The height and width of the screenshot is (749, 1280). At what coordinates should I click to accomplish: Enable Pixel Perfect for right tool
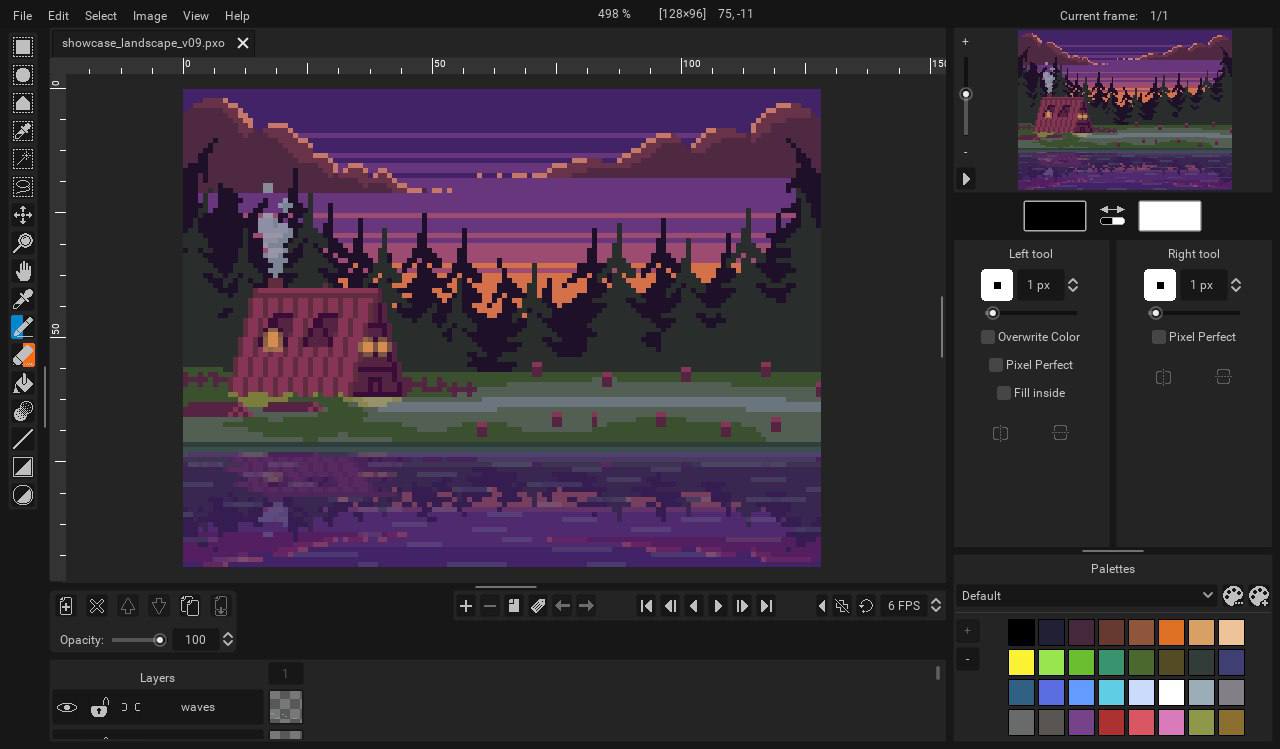(1159, 337)
